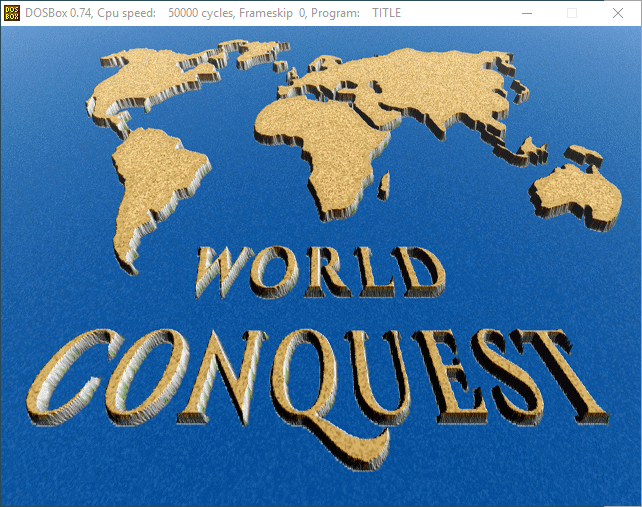The width and height of the screenshot is (642, 507).
Task: Close the DOSBox window
Action: (616, 13)
